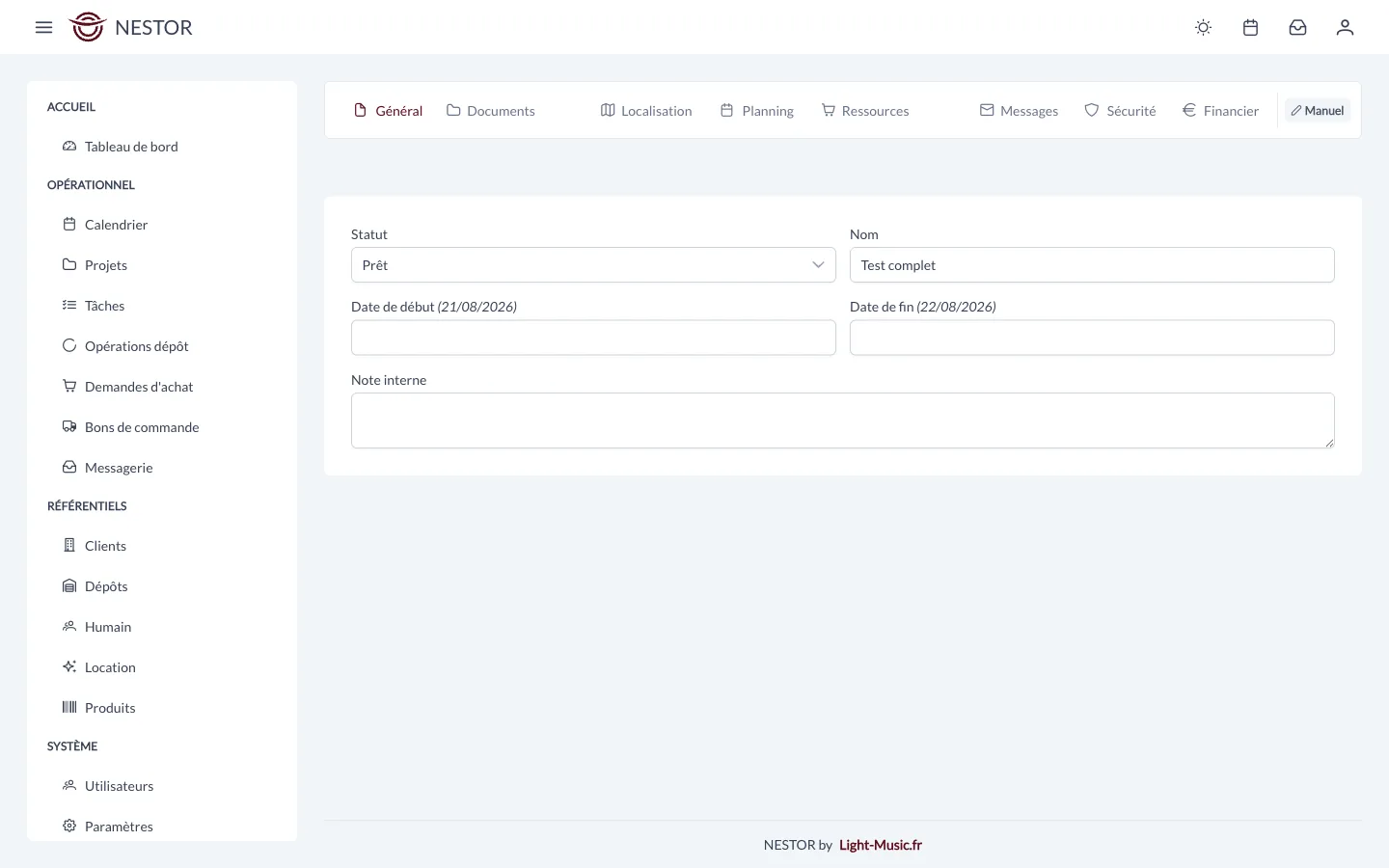Viewport: 1389px width, 868px height.
Task: Switch to the Planning tab
Action: (757, 111)
